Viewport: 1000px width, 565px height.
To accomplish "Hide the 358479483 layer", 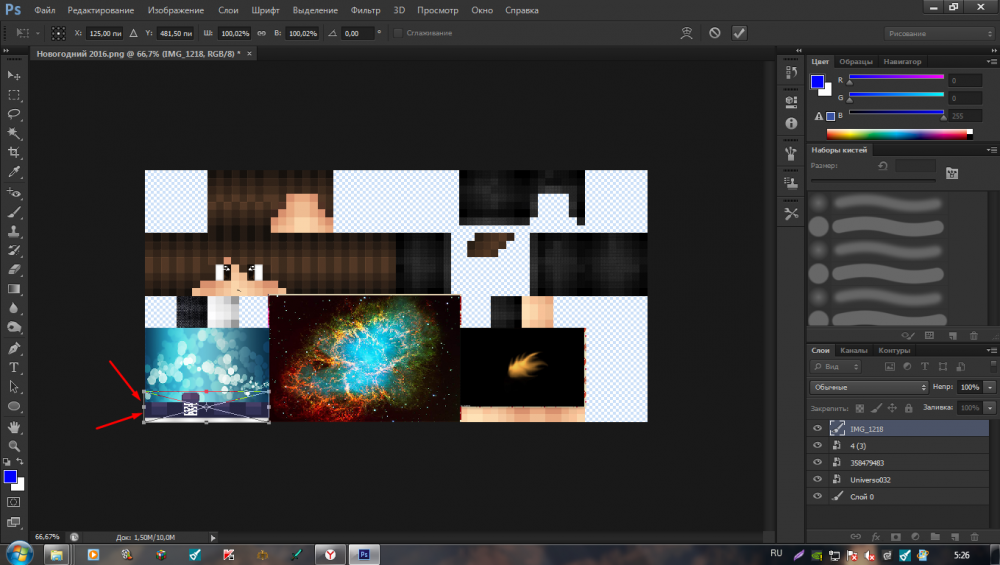I will pyautogui.click(x=817, y=462).
